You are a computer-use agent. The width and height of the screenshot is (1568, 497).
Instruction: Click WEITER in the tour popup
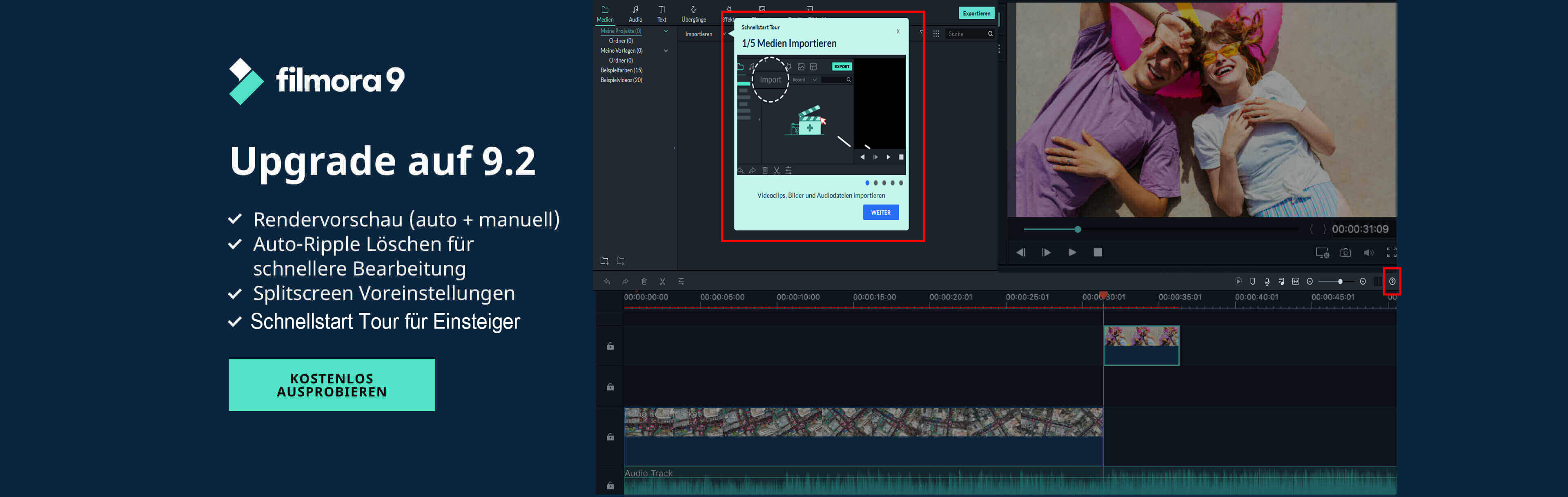pos(880,213)
